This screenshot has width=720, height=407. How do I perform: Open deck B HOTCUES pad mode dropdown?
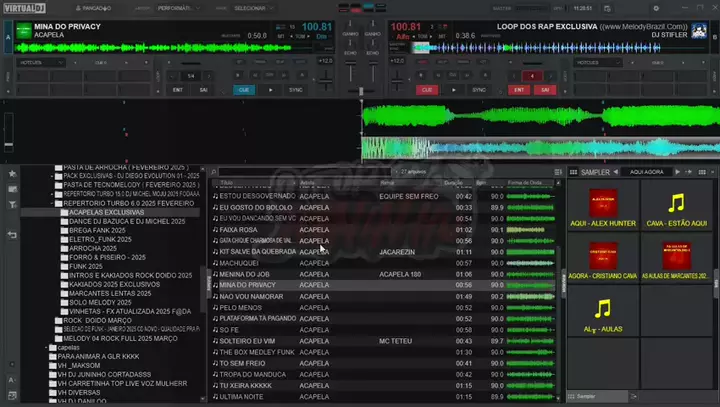coord(597,62)
